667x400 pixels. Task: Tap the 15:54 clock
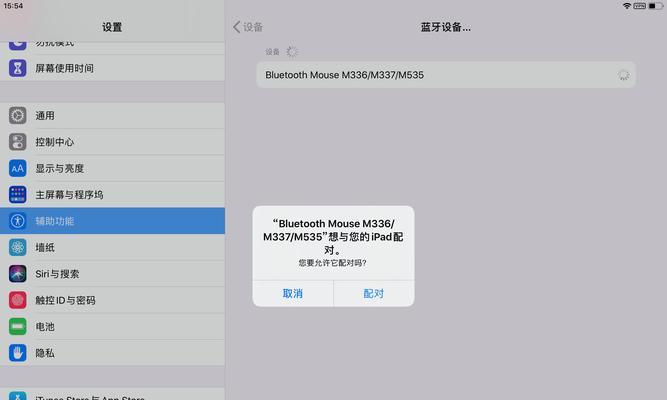click(13, 6)
